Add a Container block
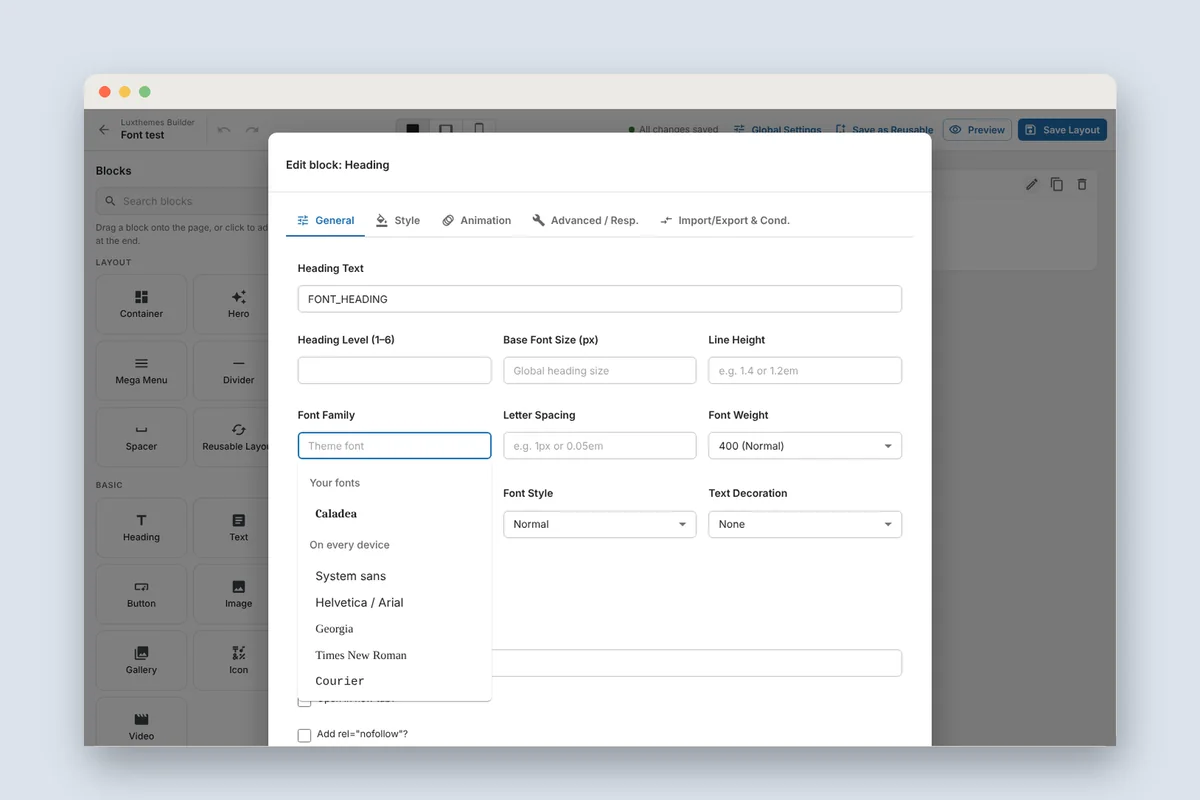Viewport: 1200px width, 800px height. (141, 304)
